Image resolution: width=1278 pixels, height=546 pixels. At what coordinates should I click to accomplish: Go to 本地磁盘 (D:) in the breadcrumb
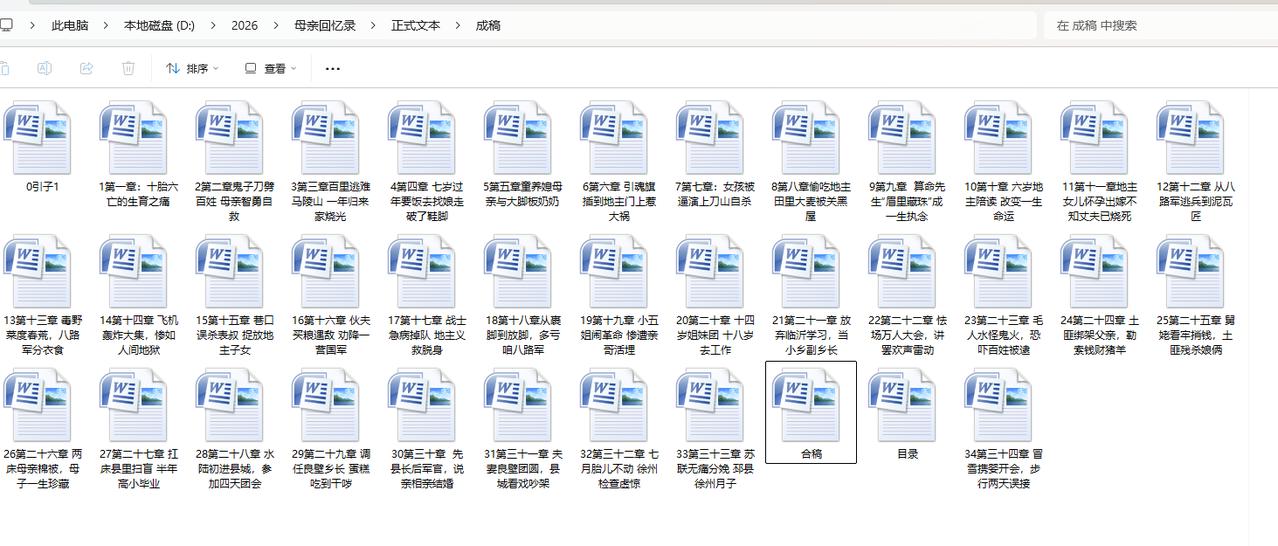coord(159,25)
